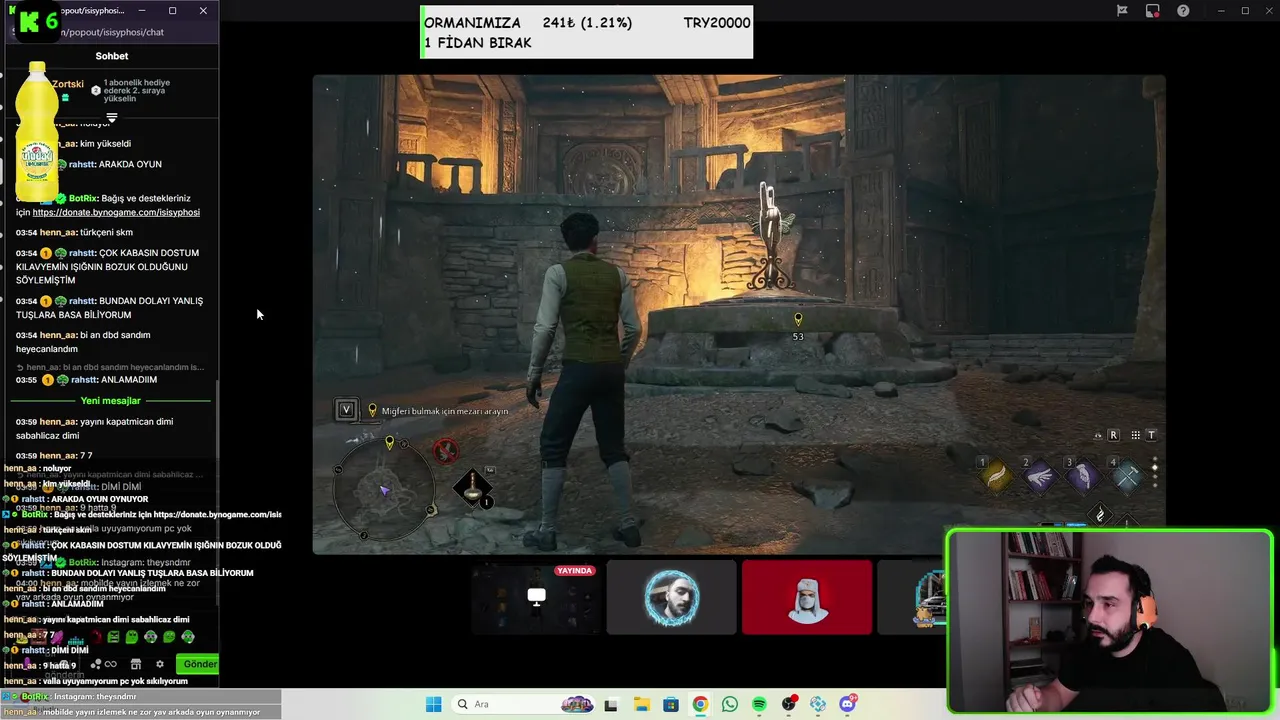Click the R key hint on game HUD
Viewport: 1280px width, 720px height.
click(1113, 435)
